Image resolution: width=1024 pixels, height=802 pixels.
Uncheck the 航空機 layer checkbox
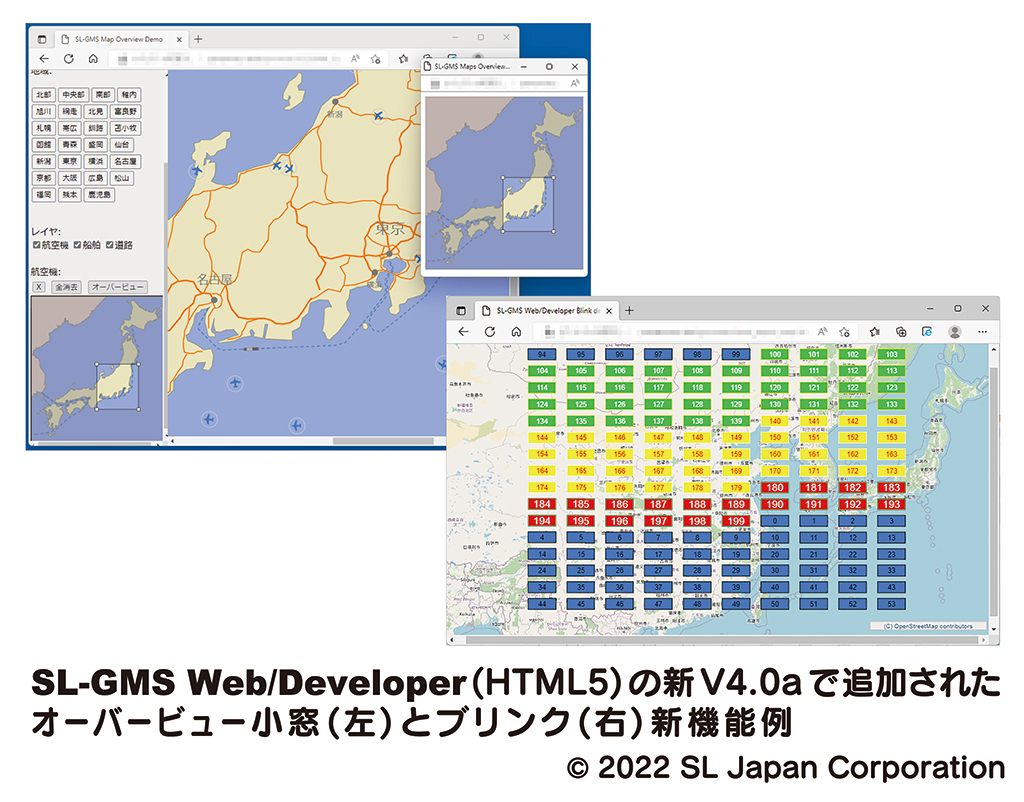[37, 245]
